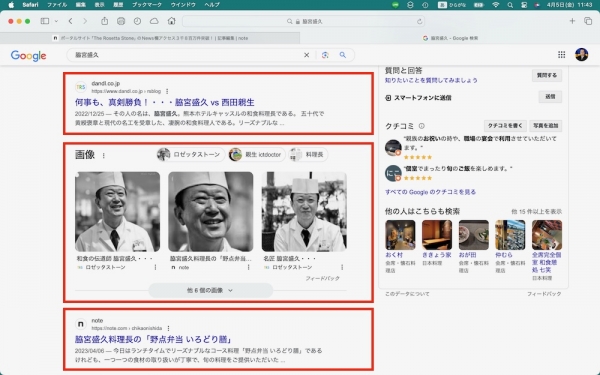The width and height of the screenshot is (600, 375).
Task: Click the Wi-Fi icon in menu bar
Action: [496, 5]
